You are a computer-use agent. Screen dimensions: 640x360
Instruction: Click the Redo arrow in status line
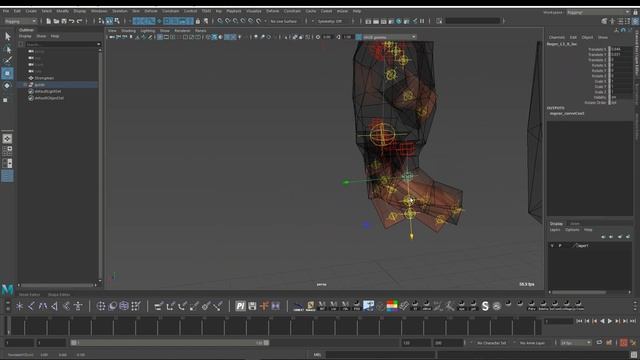80,21
